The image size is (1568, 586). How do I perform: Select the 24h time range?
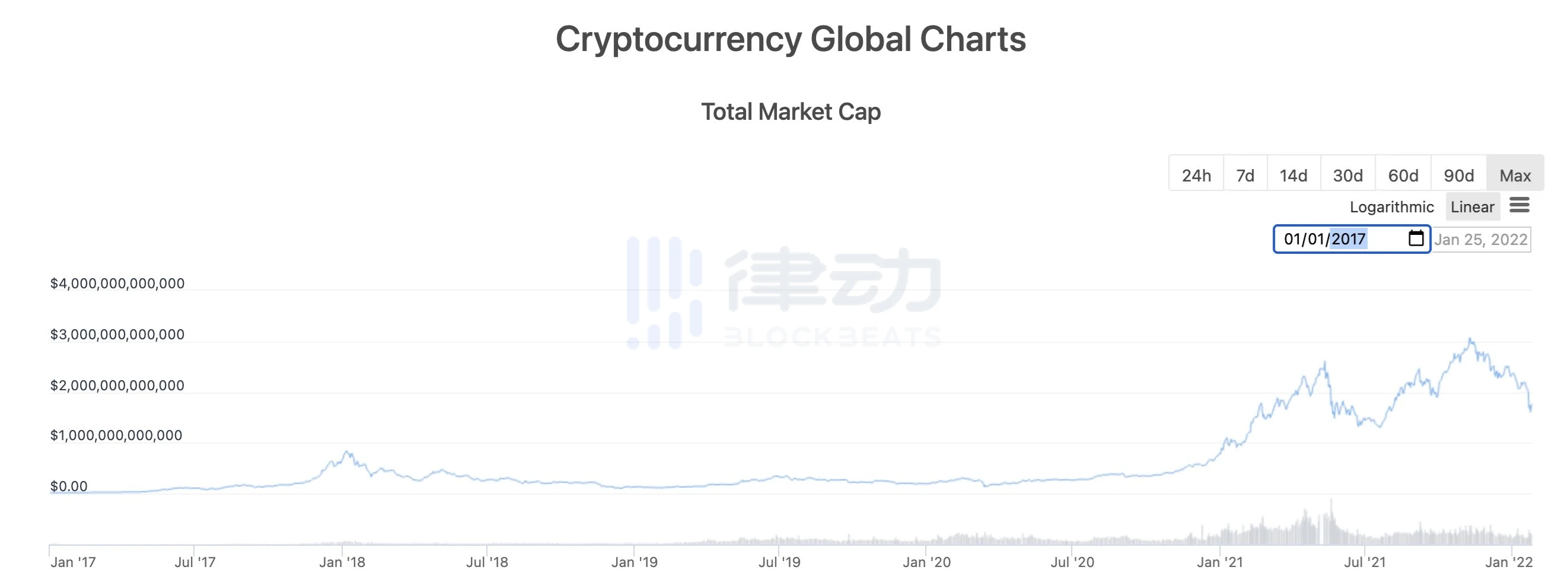pyautogui.click(x=1196, y=175)
